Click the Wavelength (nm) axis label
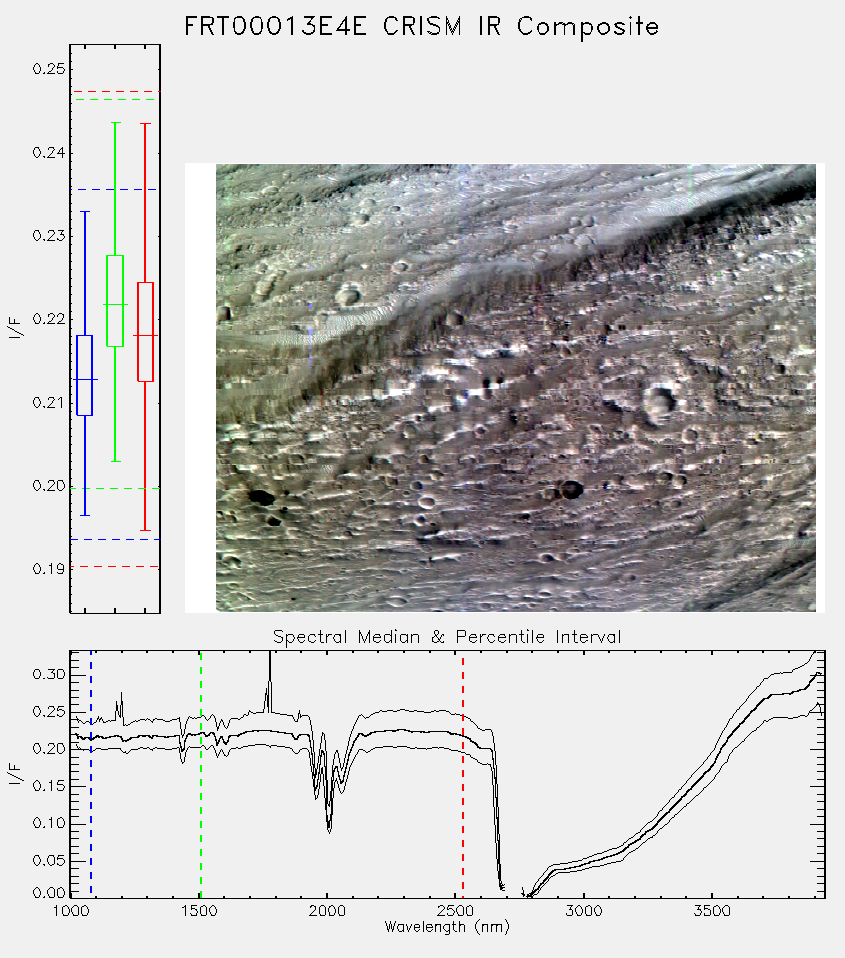This screenshot has height=958, width=845. pyautogui.click(x=447, y=927)
